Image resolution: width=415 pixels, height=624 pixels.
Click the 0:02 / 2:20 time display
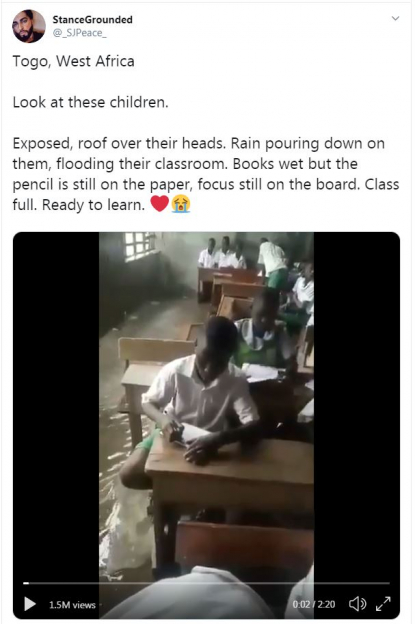click(314, 604)
